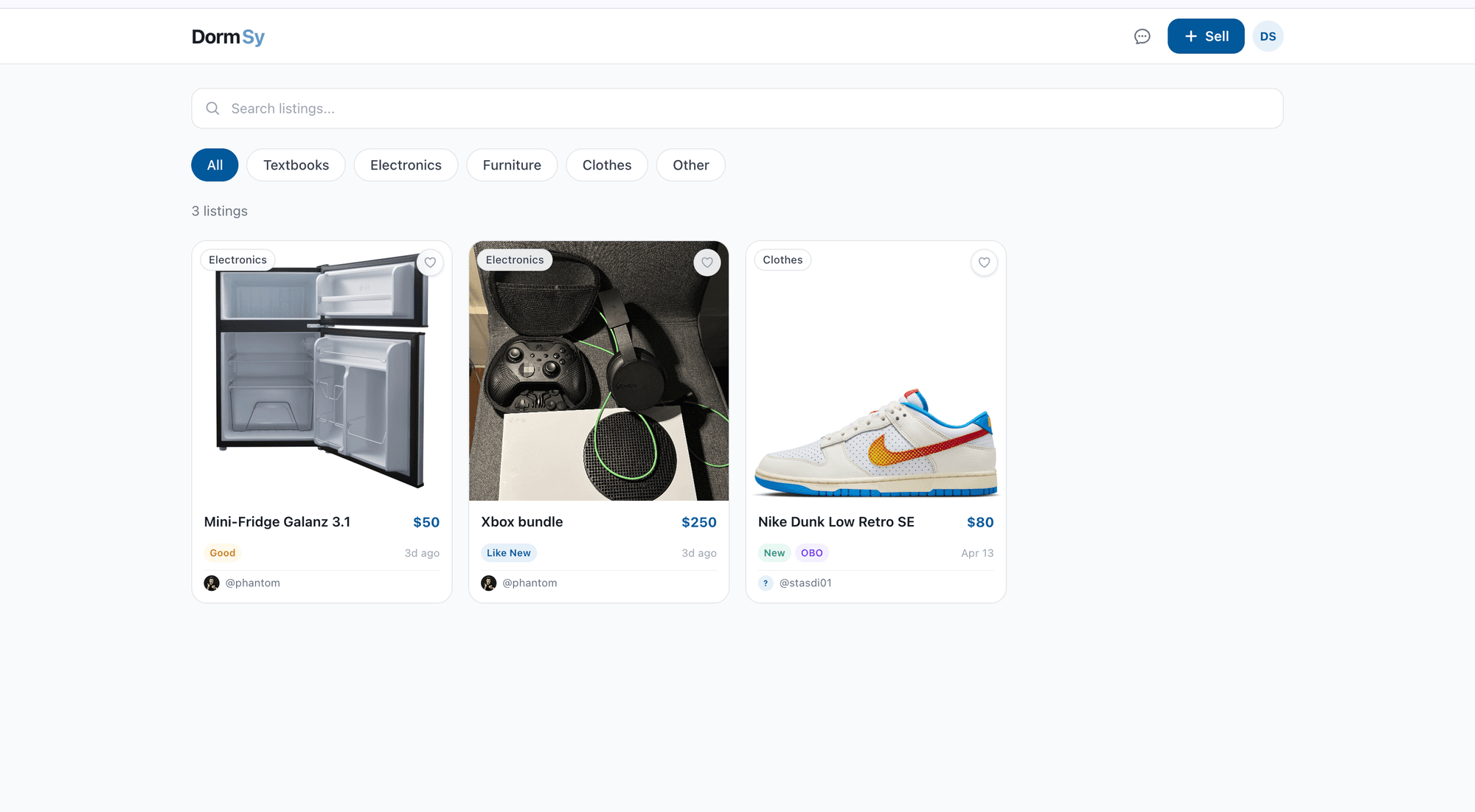1475x812 pixels.
Task: Open the messages chat icon
Action: 1142,36
